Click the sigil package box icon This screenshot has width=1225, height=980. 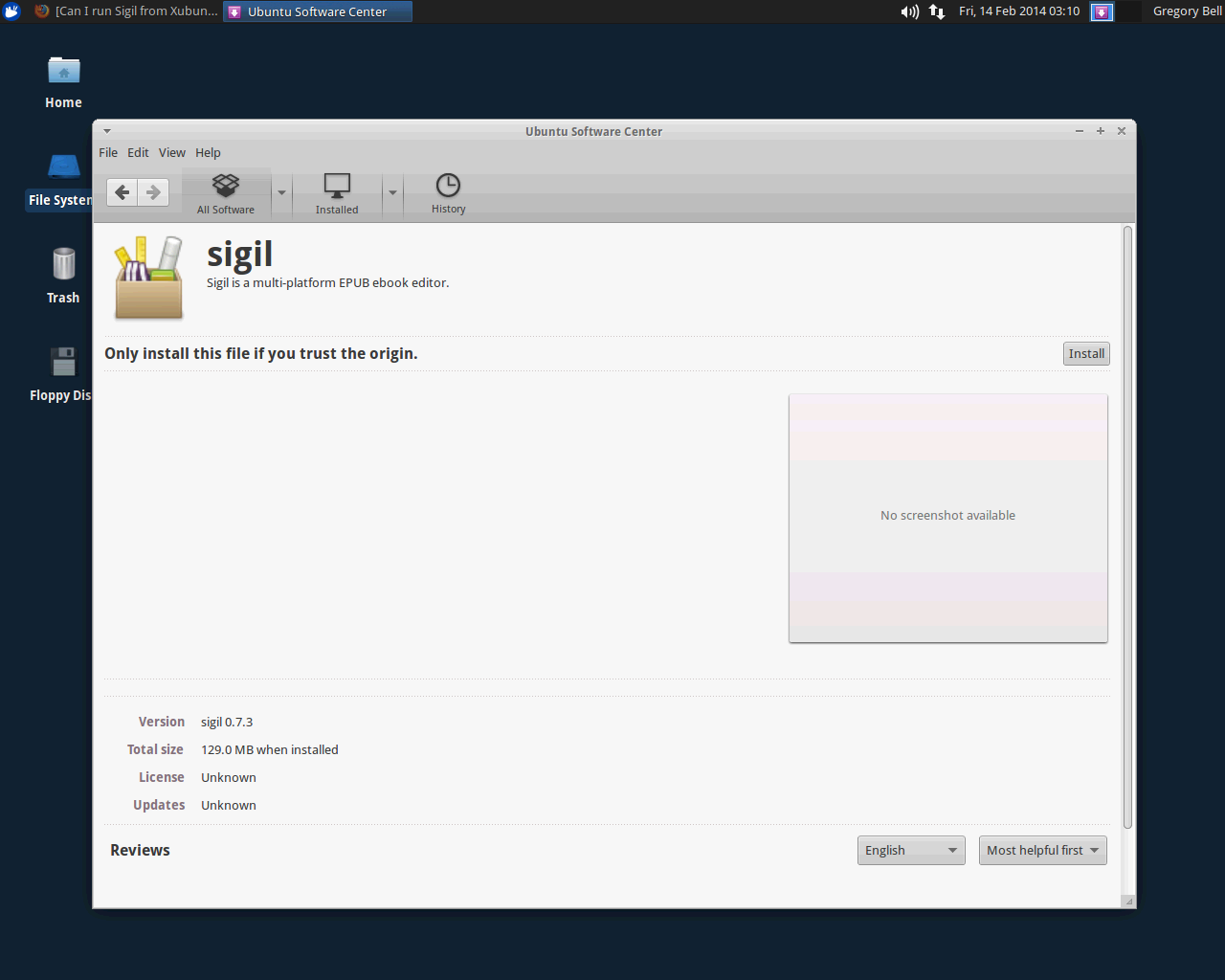(x=148, y=278)
